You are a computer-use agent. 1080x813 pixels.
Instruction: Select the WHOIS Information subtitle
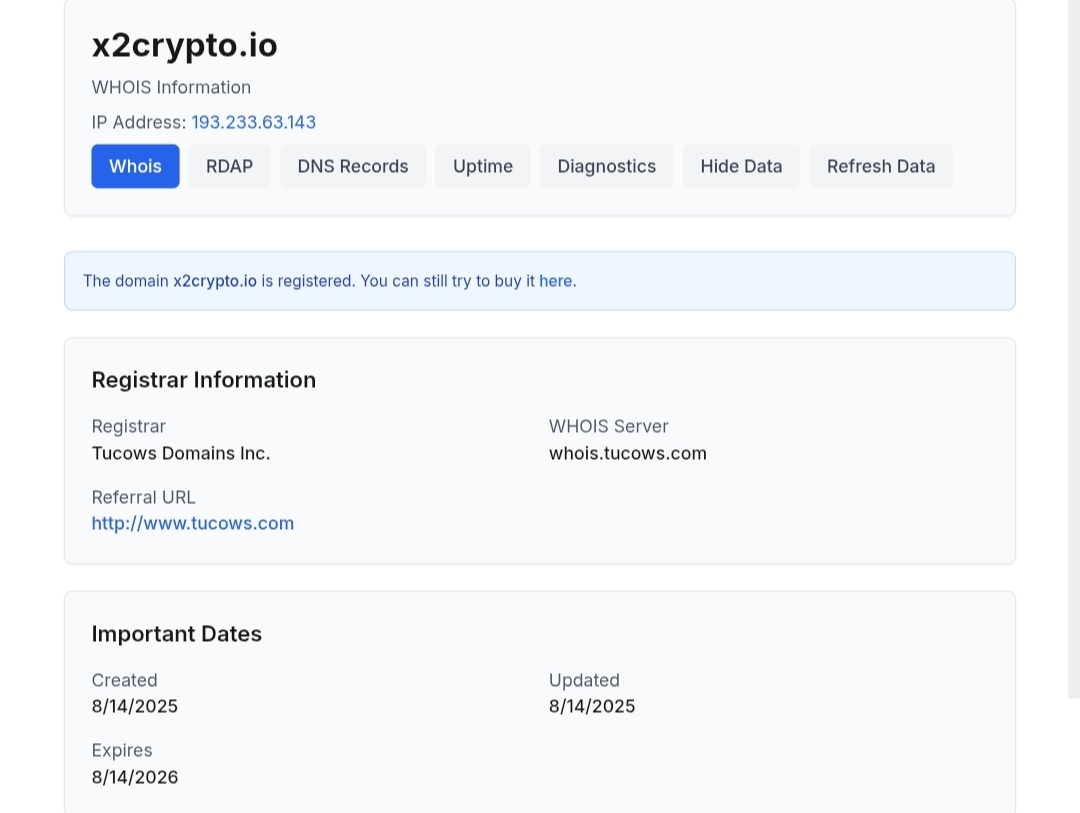click(171, 87)
